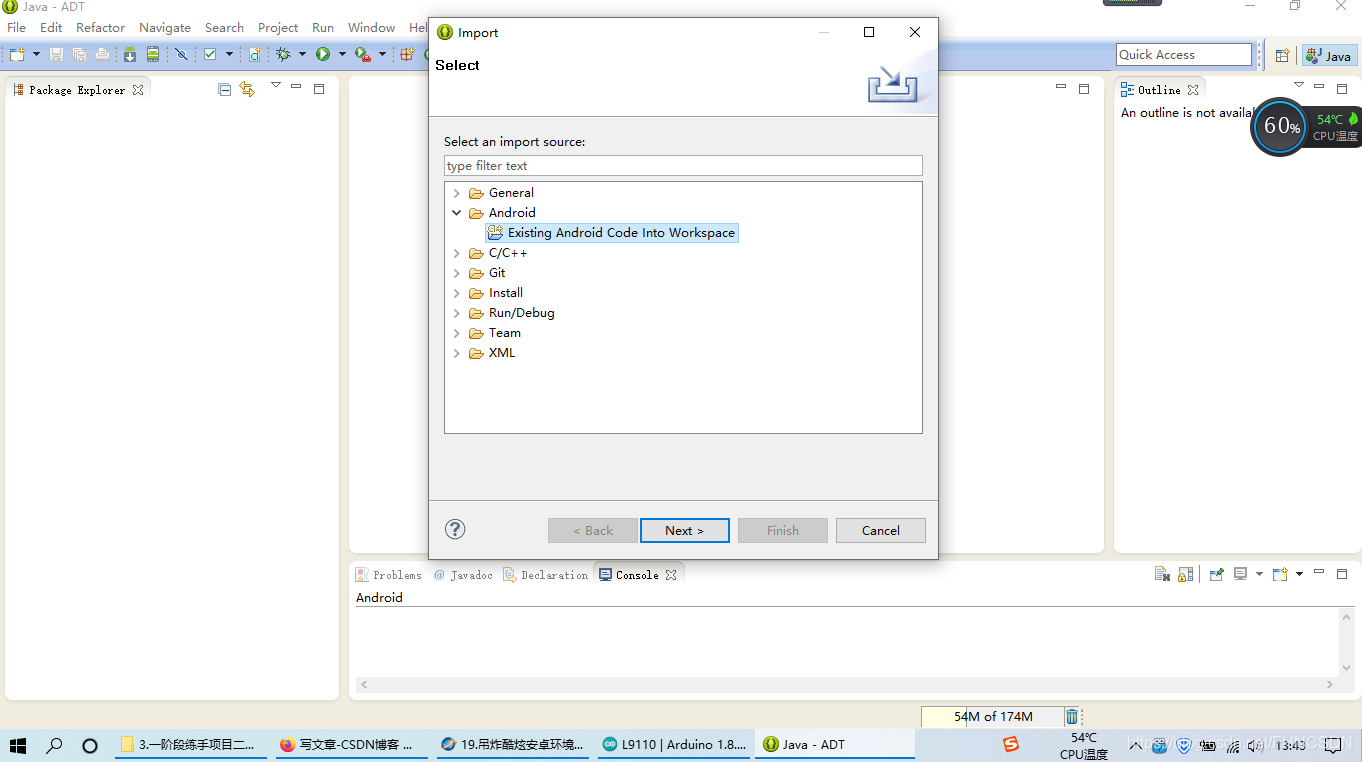This screenshot has width=1362, height=762.
Task: Open the Navigate menu
Action: 165,27
